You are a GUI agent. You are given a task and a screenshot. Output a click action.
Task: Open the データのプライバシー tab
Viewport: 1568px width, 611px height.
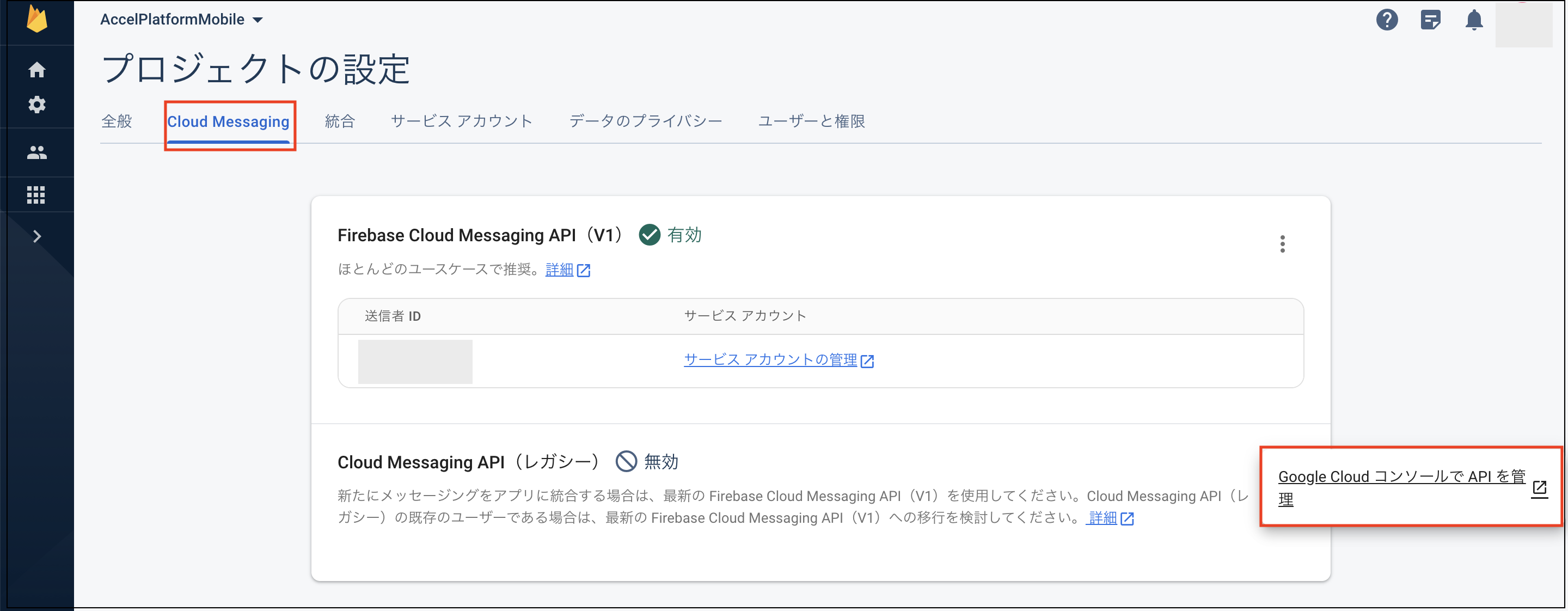click(x=645, y=121)
